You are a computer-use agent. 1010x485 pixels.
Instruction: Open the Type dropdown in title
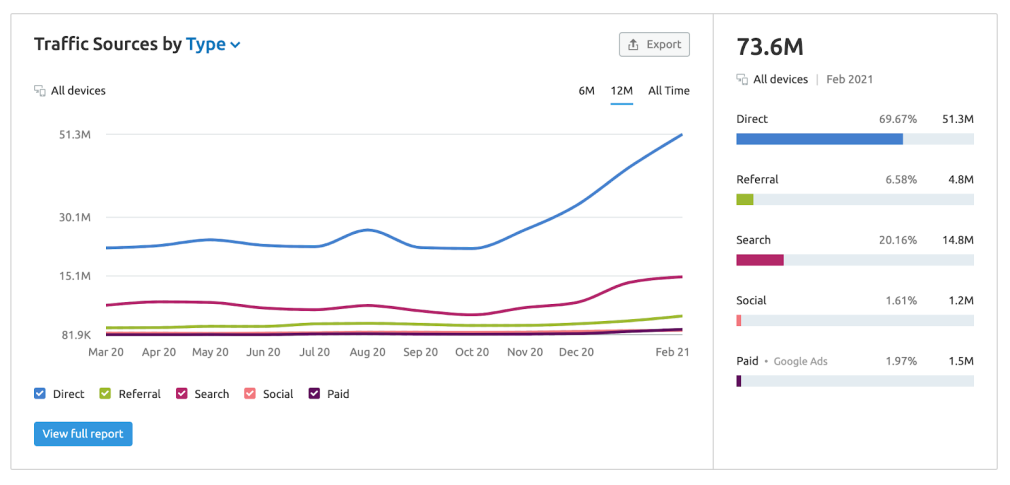(206, 45)
